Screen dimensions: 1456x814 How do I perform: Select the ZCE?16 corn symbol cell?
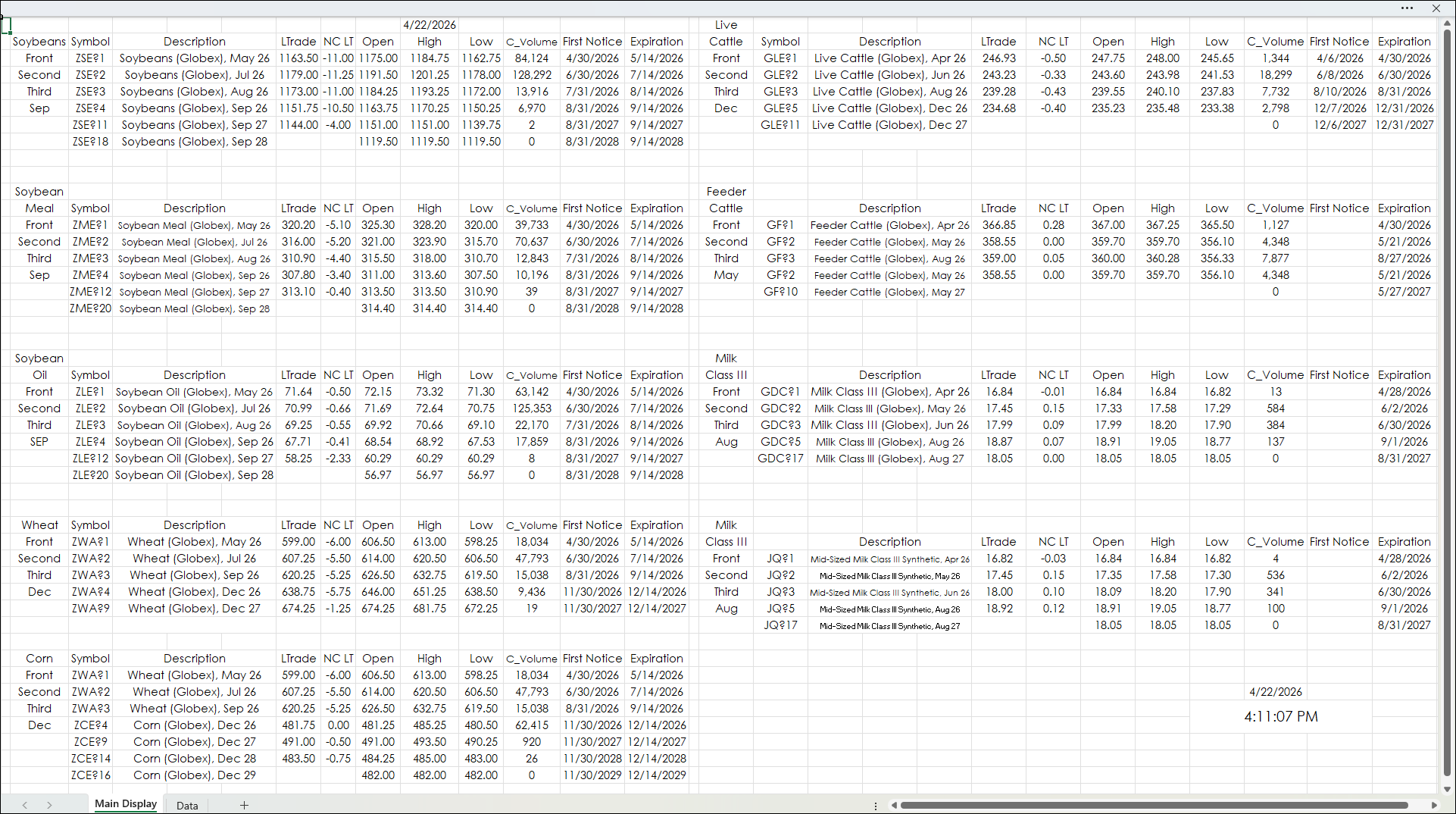pos(90,775)
